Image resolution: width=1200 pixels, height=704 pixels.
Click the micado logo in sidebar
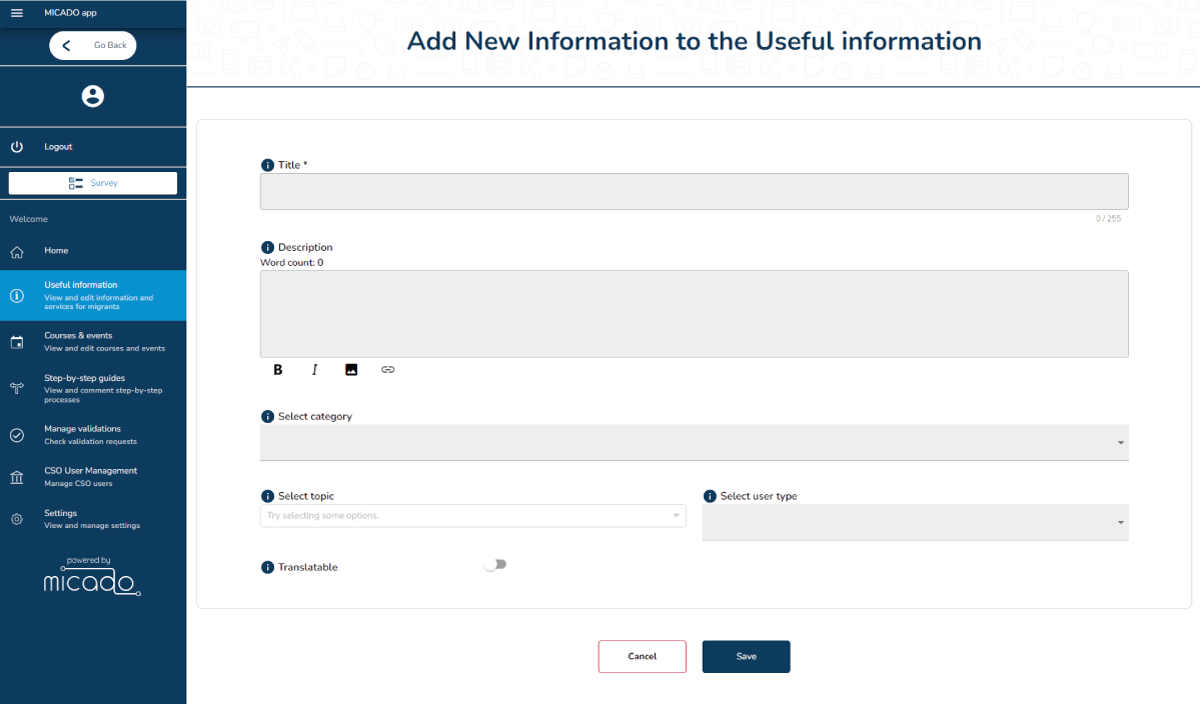91,577
